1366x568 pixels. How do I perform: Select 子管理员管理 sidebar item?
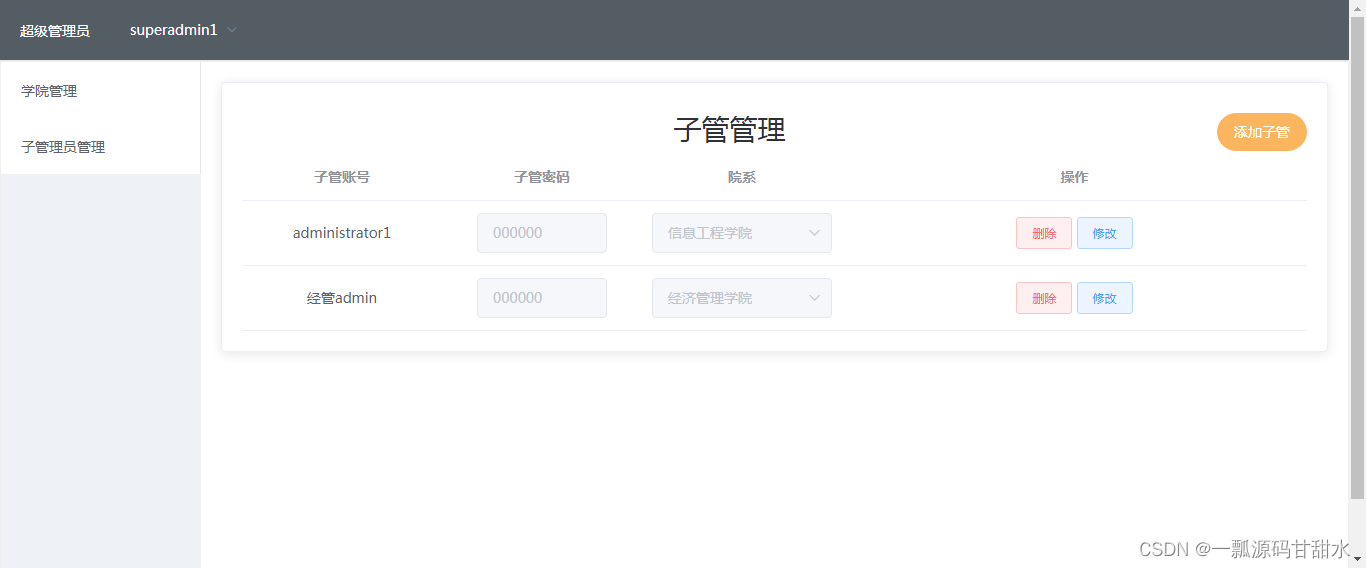[100, 147]
